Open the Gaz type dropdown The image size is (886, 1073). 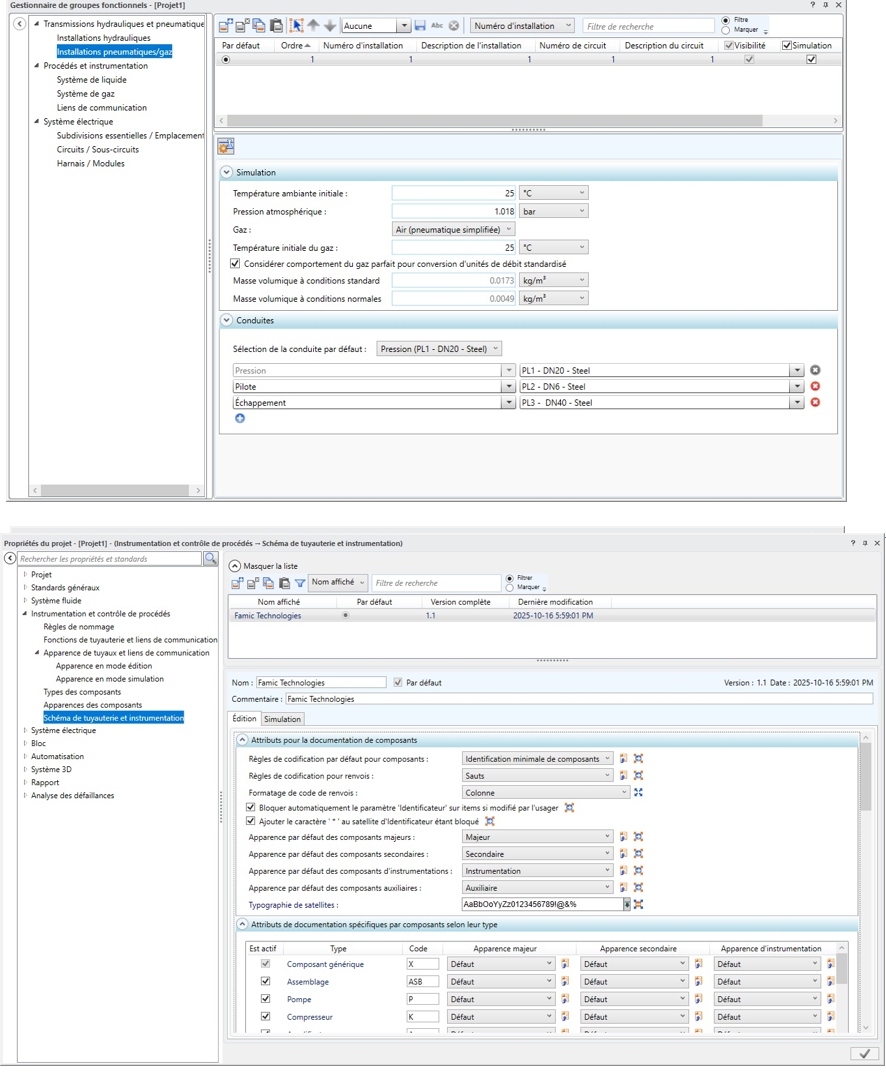(x=453, y=229)
